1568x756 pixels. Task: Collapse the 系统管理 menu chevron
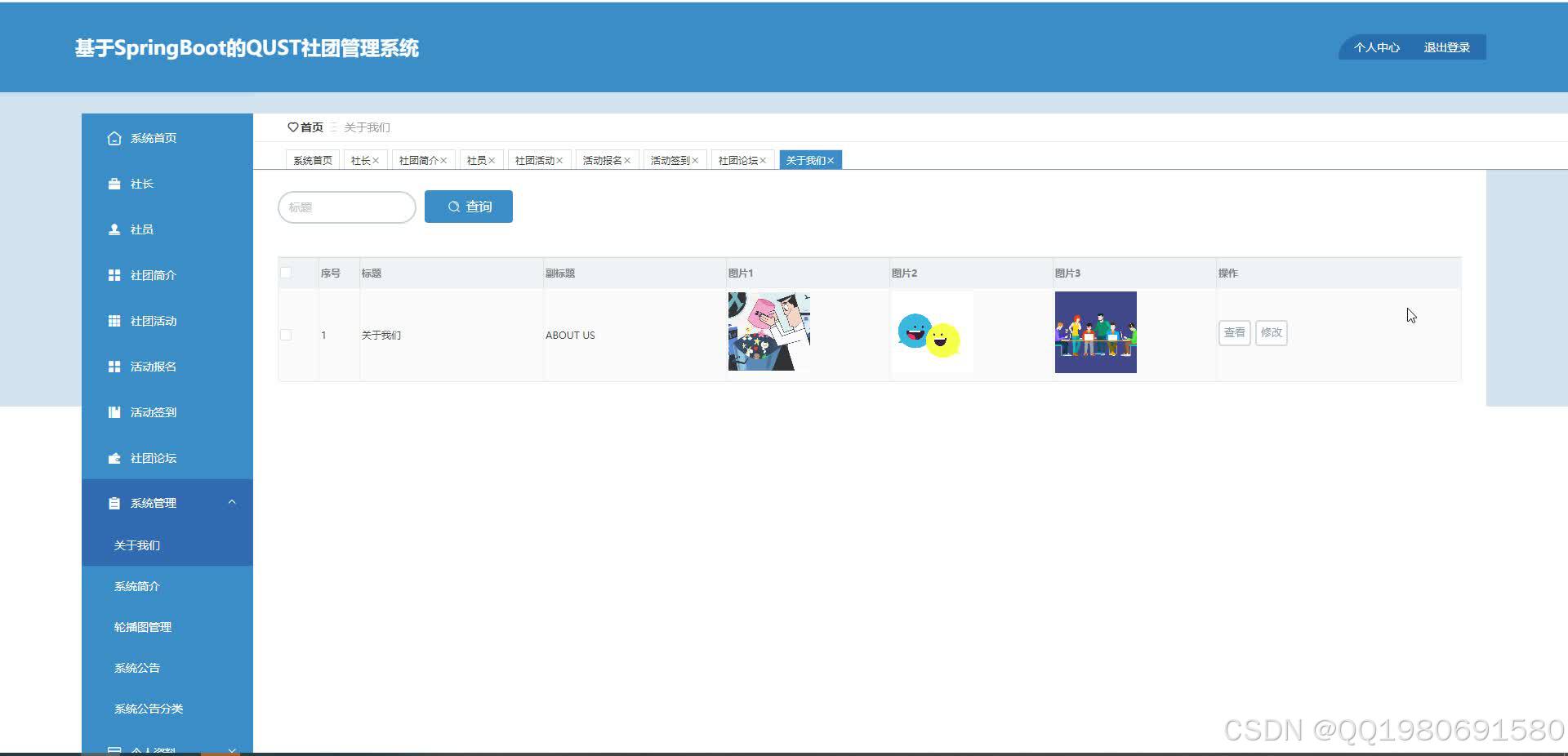point(232,502)
